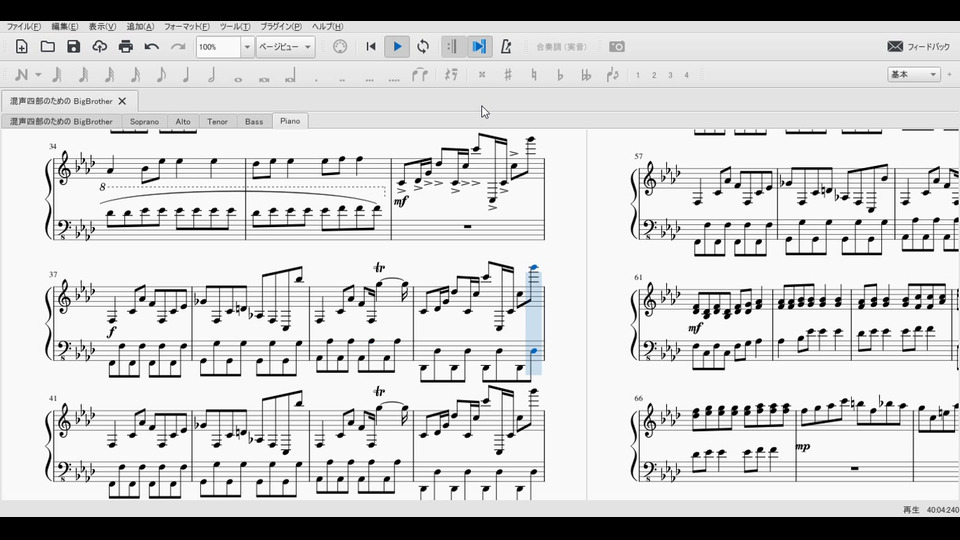This screenshot has height=540, width=960.
Task: Switch to the Tenor part tab
Action: (x=217, y=121)
